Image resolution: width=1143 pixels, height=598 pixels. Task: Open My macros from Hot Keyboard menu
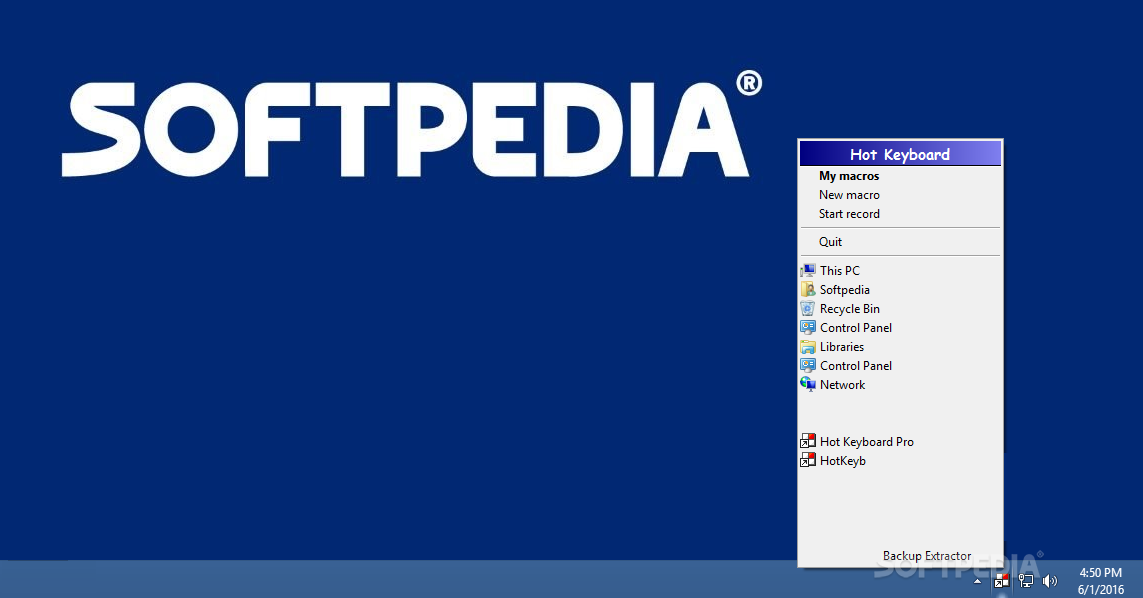click(x=849, y=176)
